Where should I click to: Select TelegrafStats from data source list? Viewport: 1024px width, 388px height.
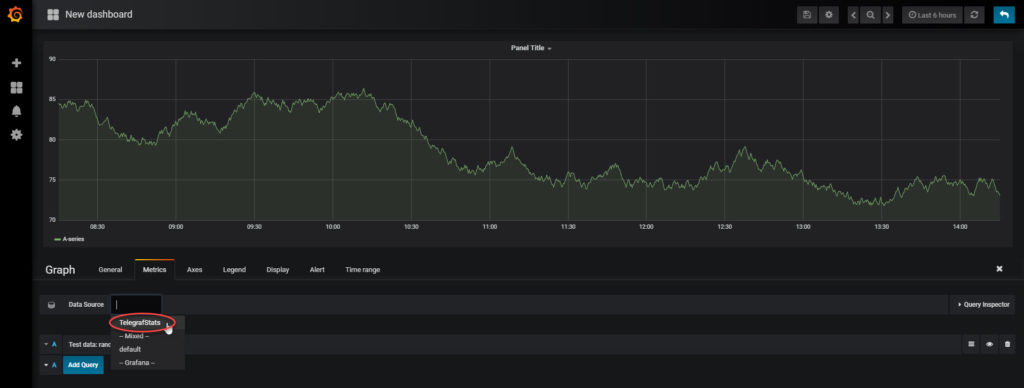140,323
